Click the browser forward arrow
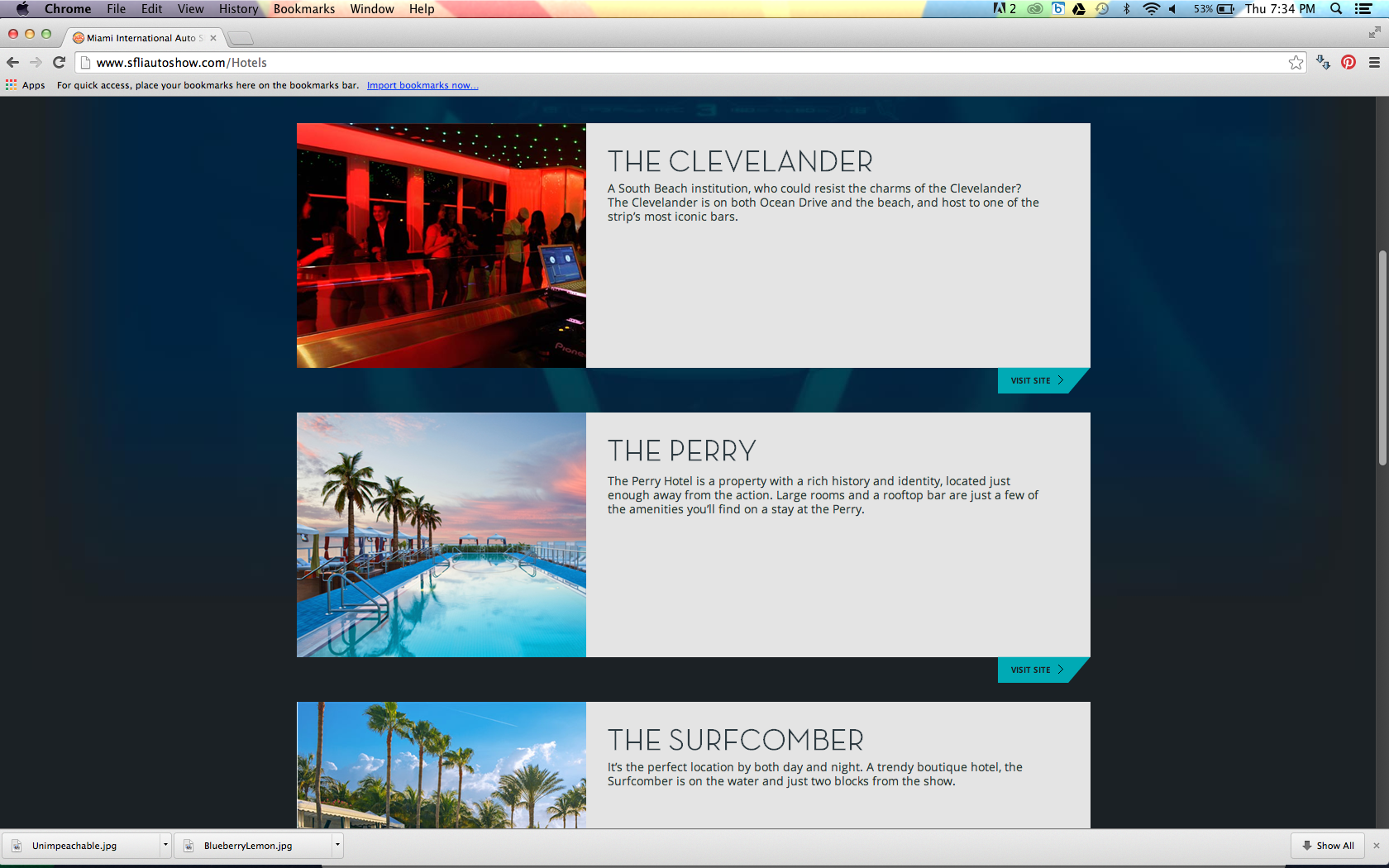 (36, 62)
